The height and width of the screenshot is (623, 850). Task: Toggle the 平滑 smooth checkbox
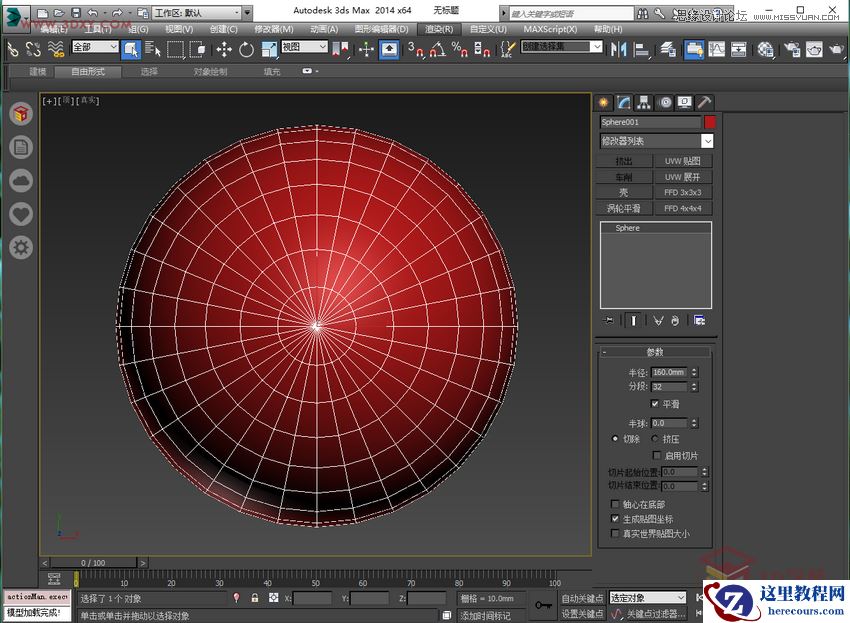(x=655, y=403)
